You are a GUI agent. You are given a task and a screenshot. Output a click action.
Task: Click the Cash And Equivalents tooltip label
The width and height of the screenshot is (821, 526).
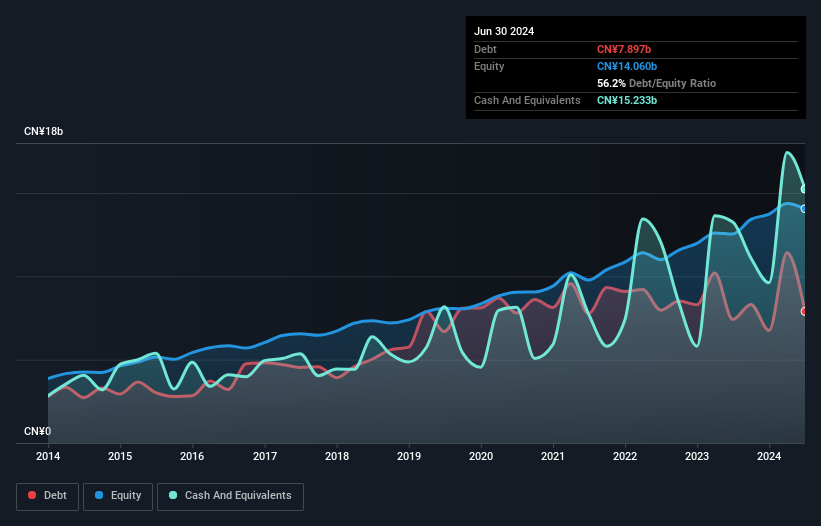(x=527, y=100)
